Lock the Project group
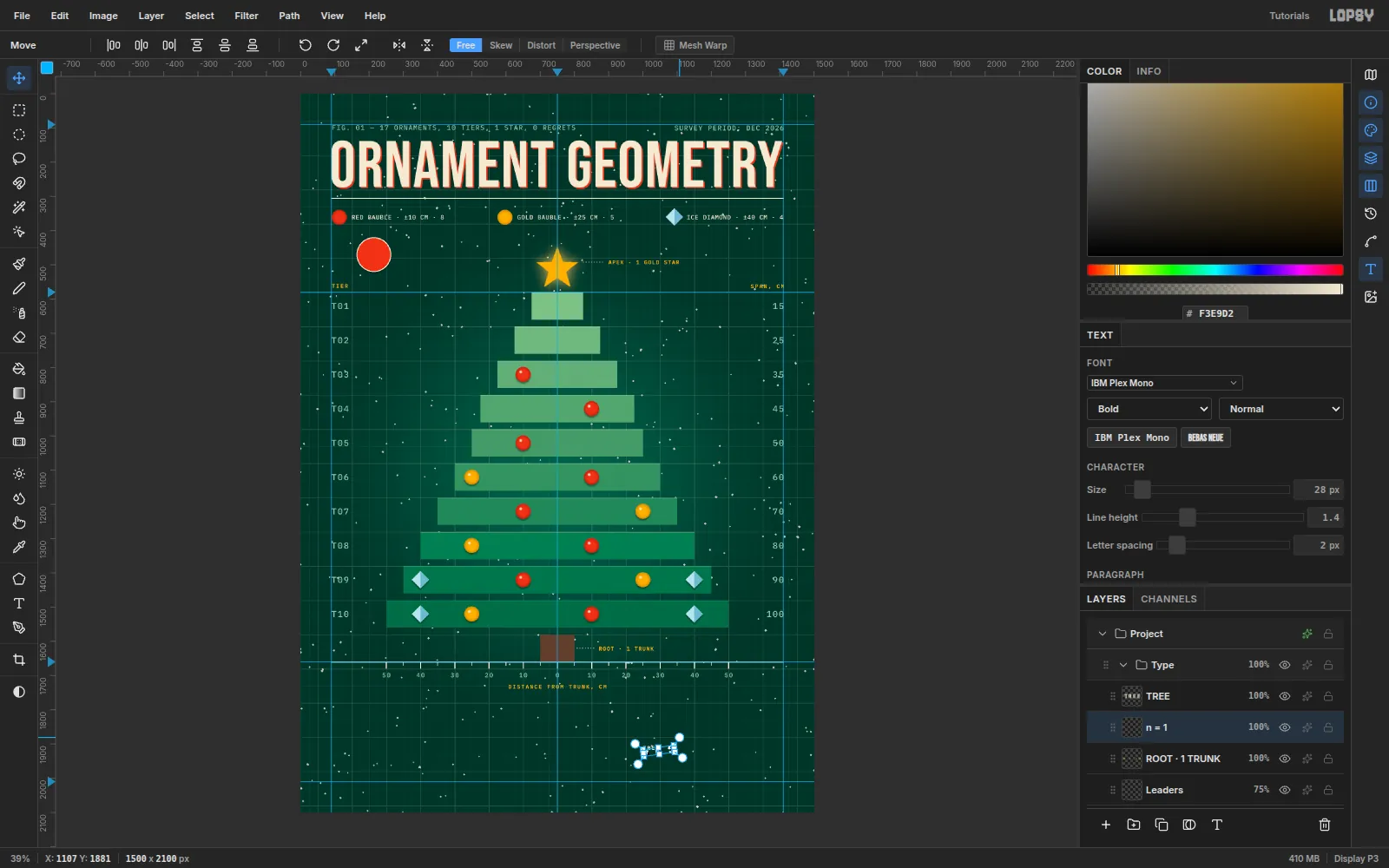The height and width of the screenshot is (868, 1389). (x=1328, y=634)
